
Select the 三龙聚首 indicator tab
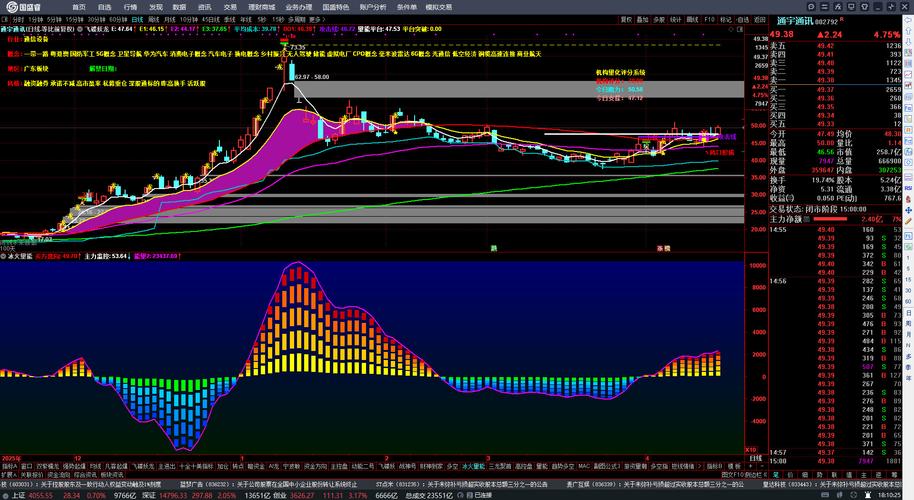tap(502, 466)
